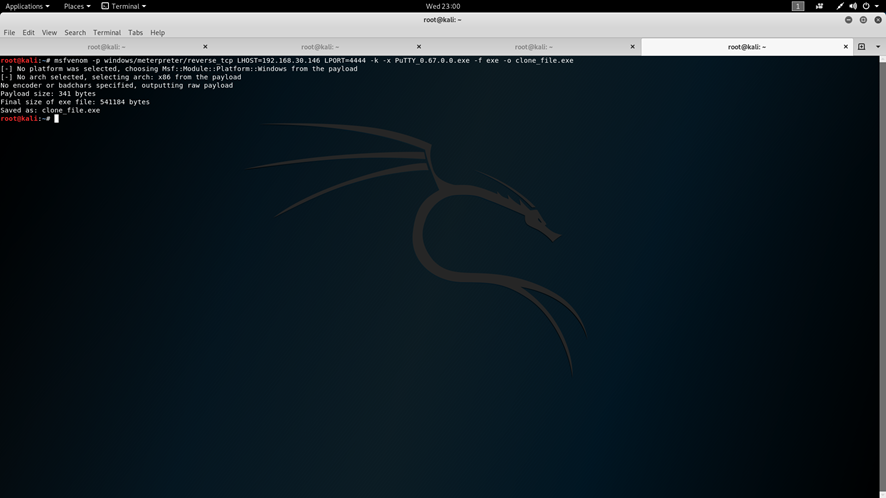Screen dimensions: 886x498
Task: Switch to the third root@kali tab
Action: click(x=534, y=47)
